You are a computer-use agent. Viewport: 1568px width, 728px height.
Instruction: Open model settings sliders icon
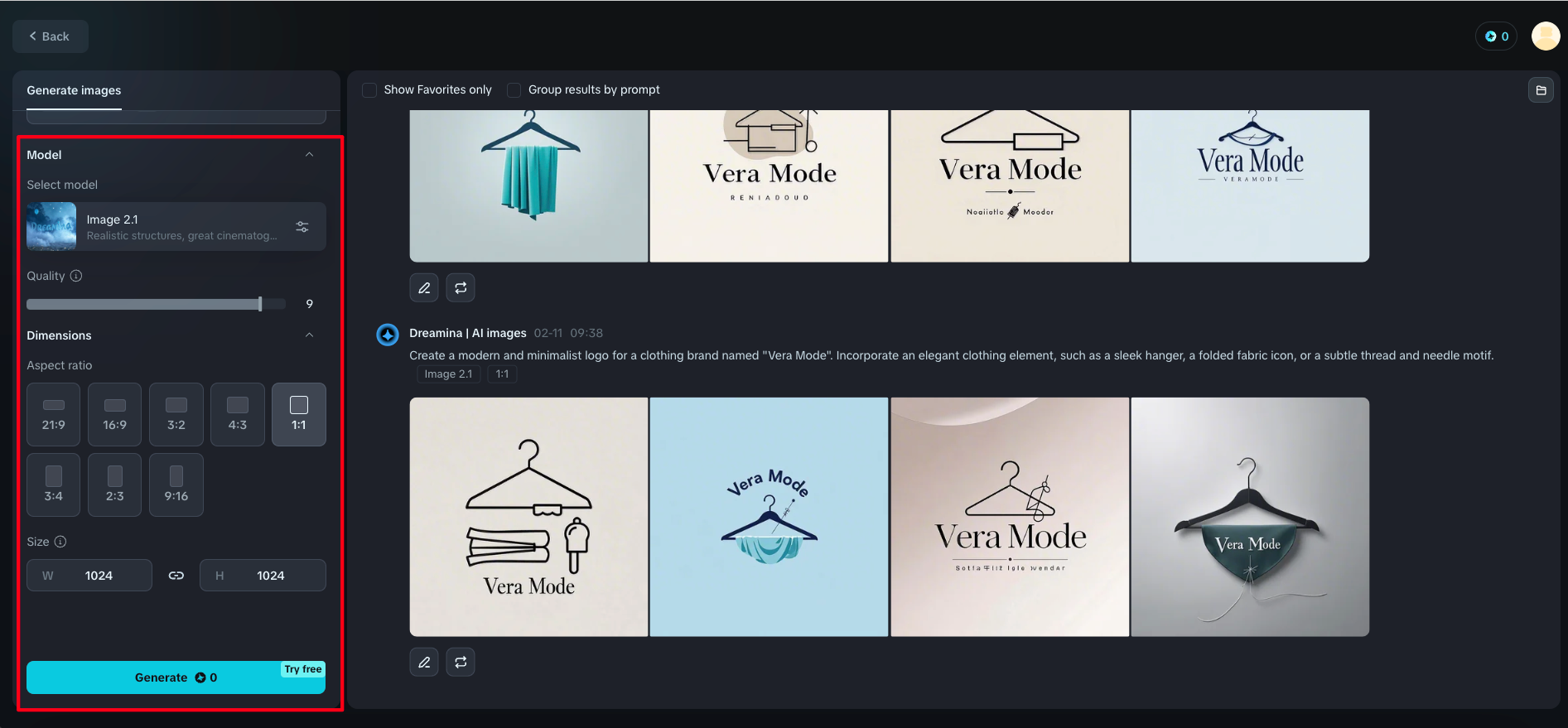[x=302, y=227]
